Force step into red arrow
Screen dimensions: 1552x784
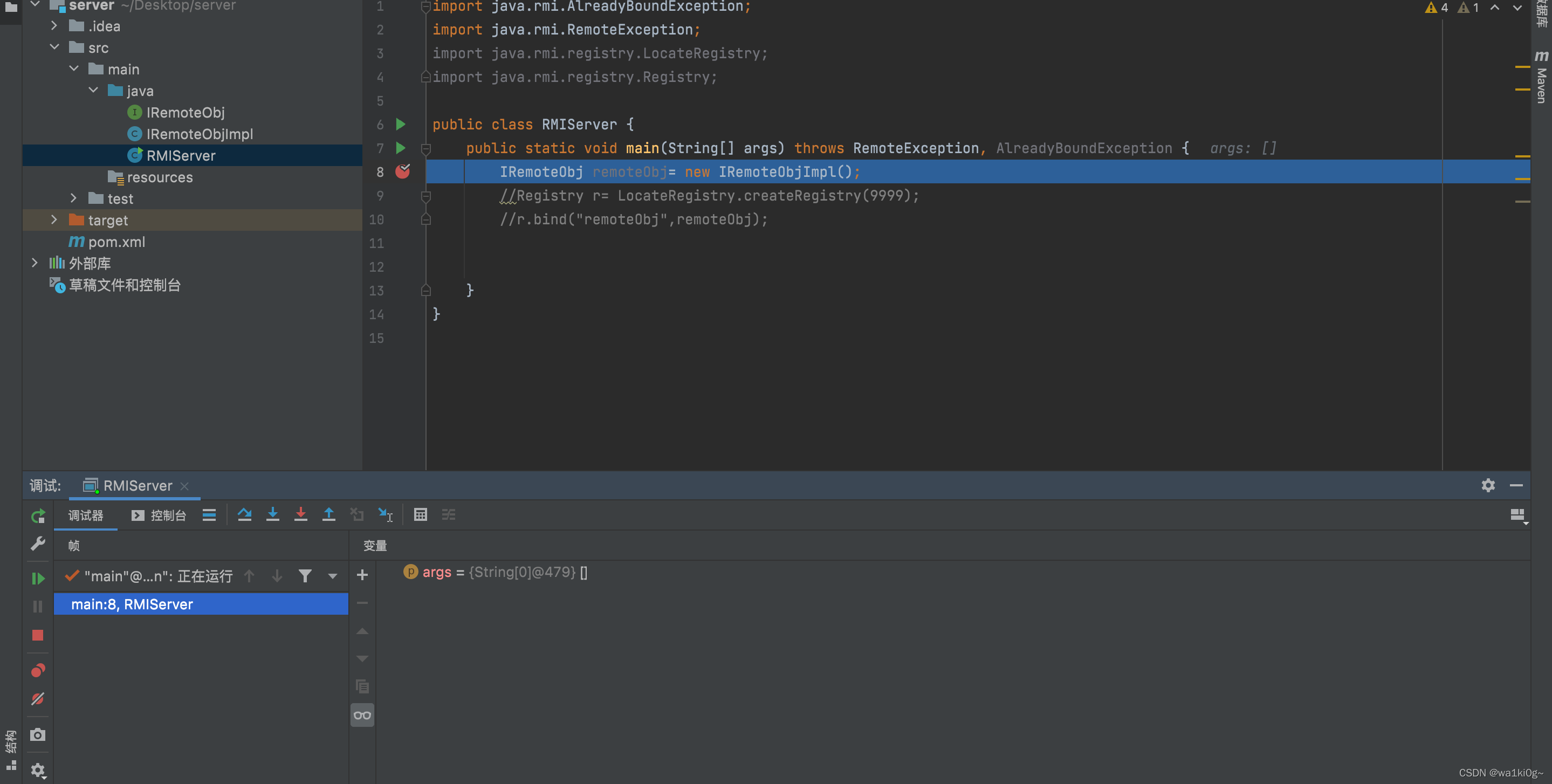(301, 514)
